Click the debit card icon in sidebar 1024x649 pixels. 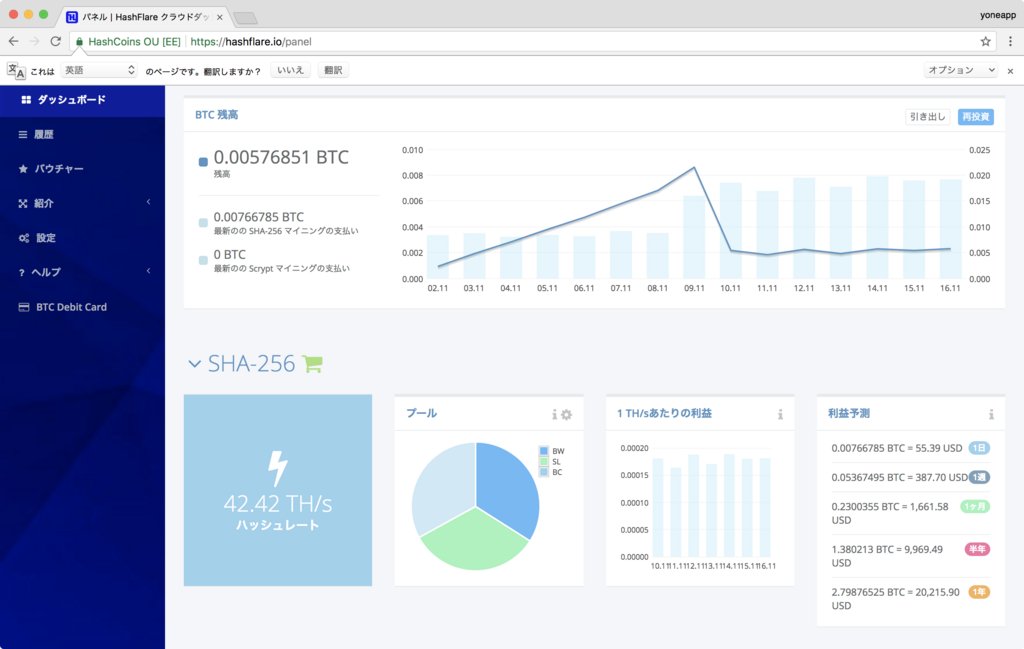(x=24, y=307)
